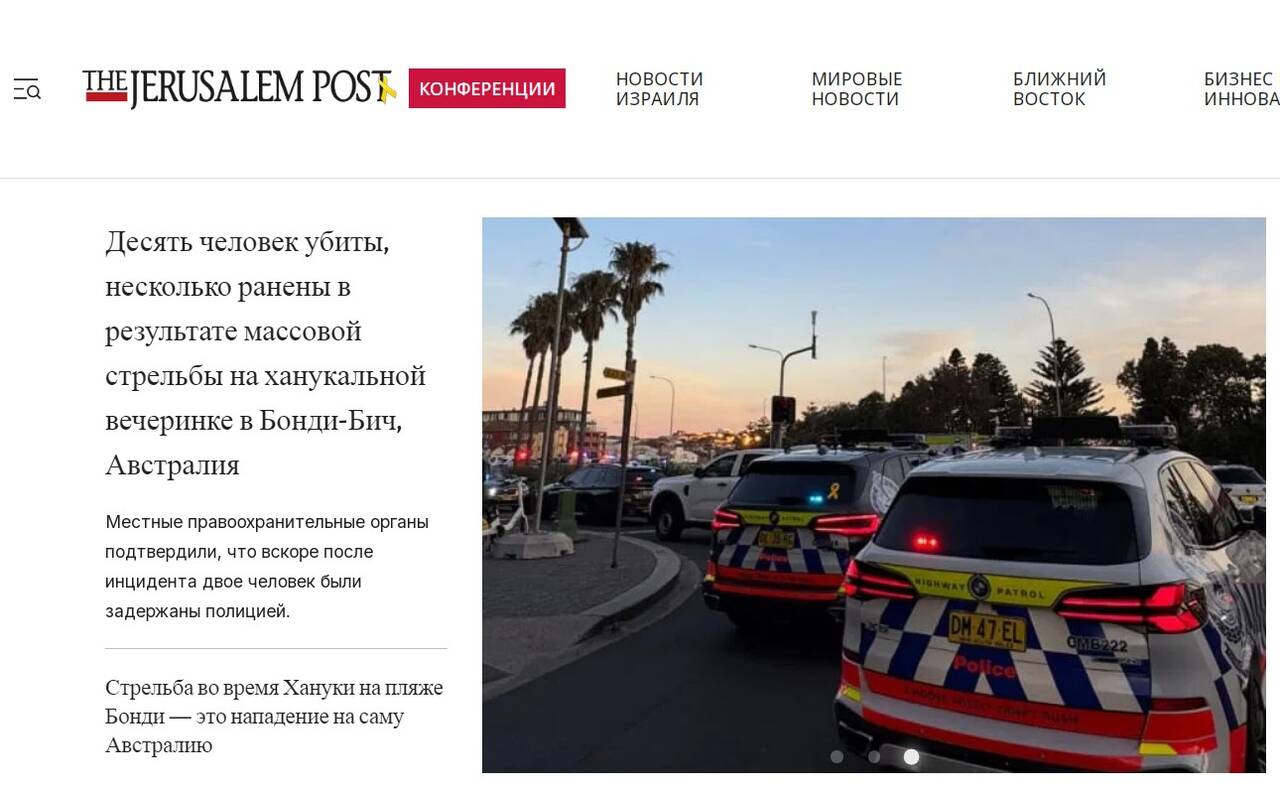Switch to second carousel slide dot
The image size is (1280, 789).
[x=874, y=757]
